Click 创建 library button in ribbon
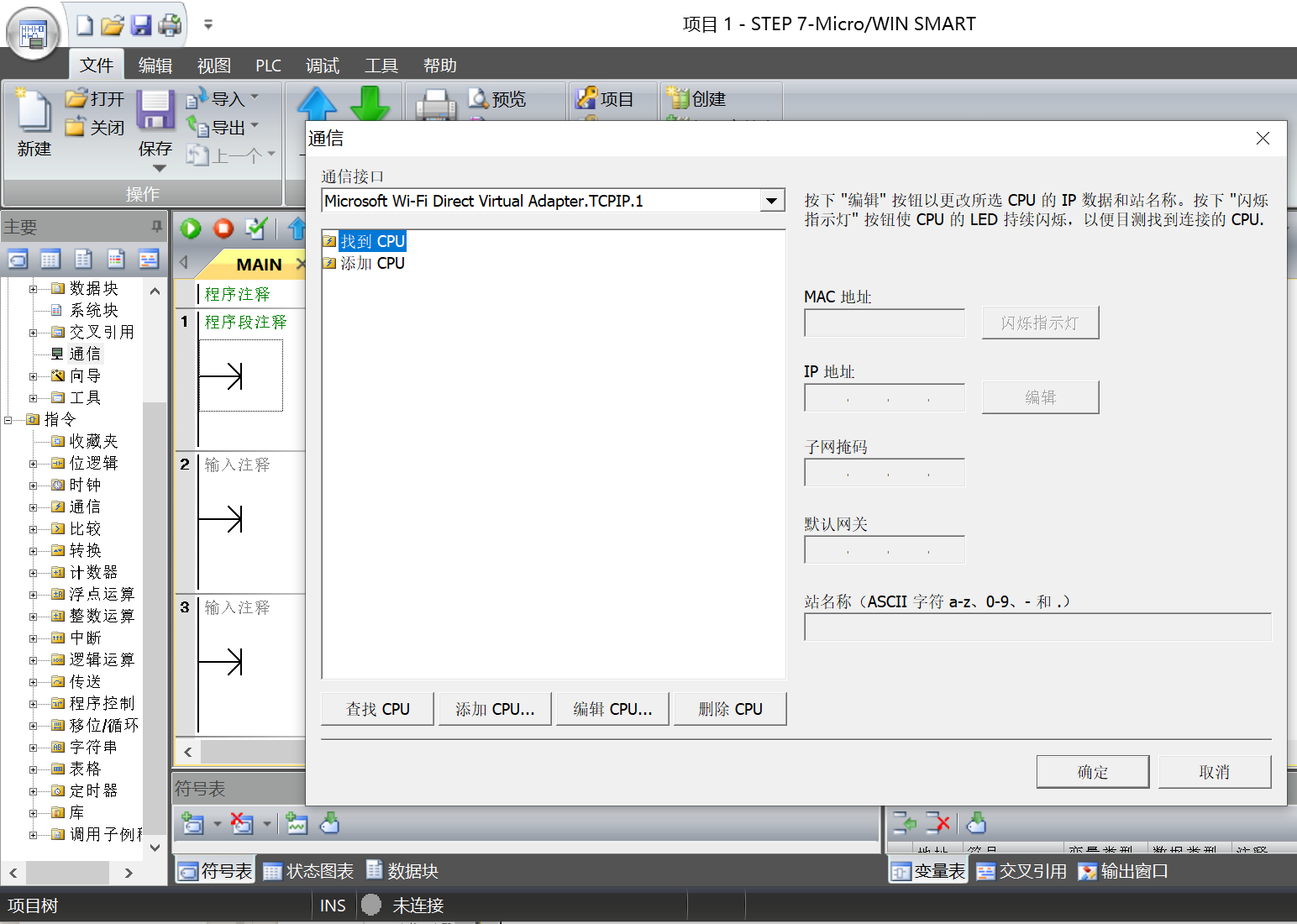The width and height of the screenshot is (1297, 924). (696, 99)
